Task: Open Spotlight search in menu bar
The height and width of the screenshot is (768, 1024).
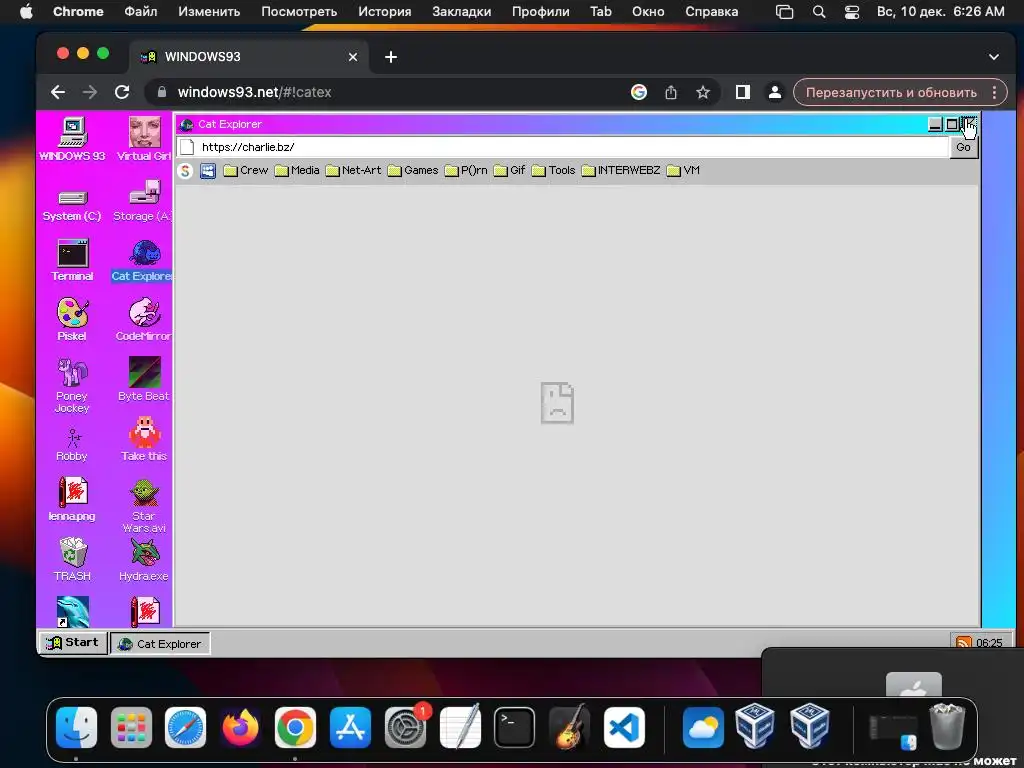Action: coord(818,12)
